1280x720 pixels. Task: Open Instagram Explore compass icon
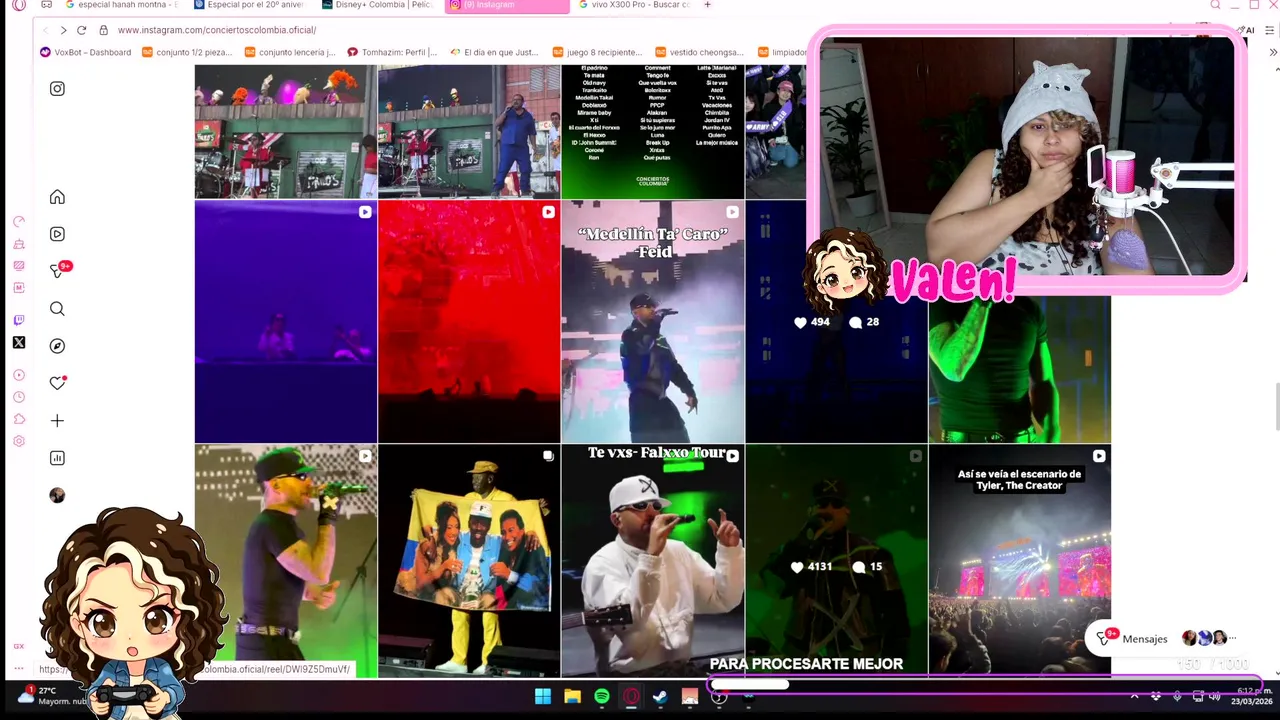coord(57,346)
